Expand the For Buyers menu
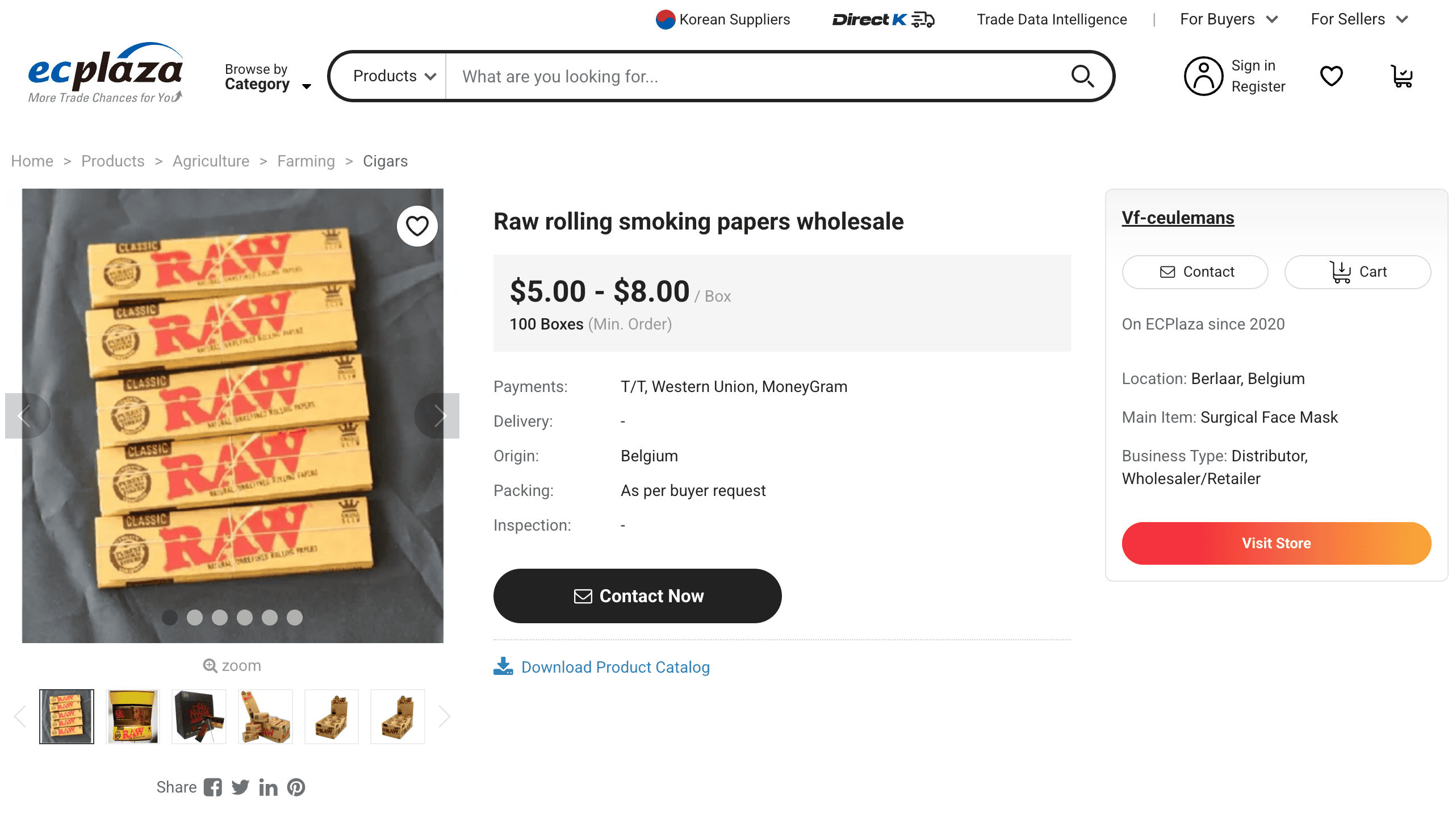This screenshot has width=1456, height=834. click(x=1228, y=19)
